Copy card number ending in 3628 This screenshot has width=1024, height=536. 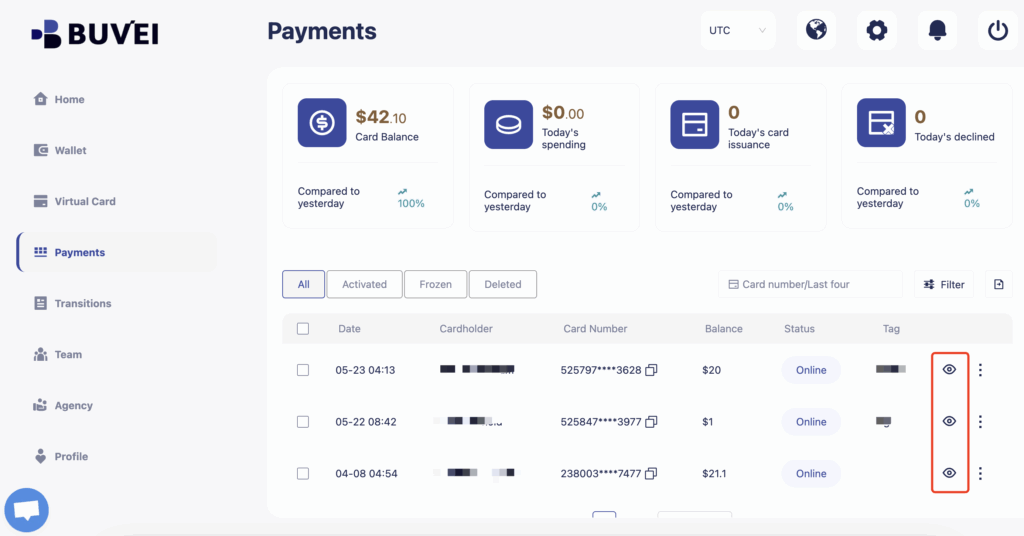click(x=651, y=370)
